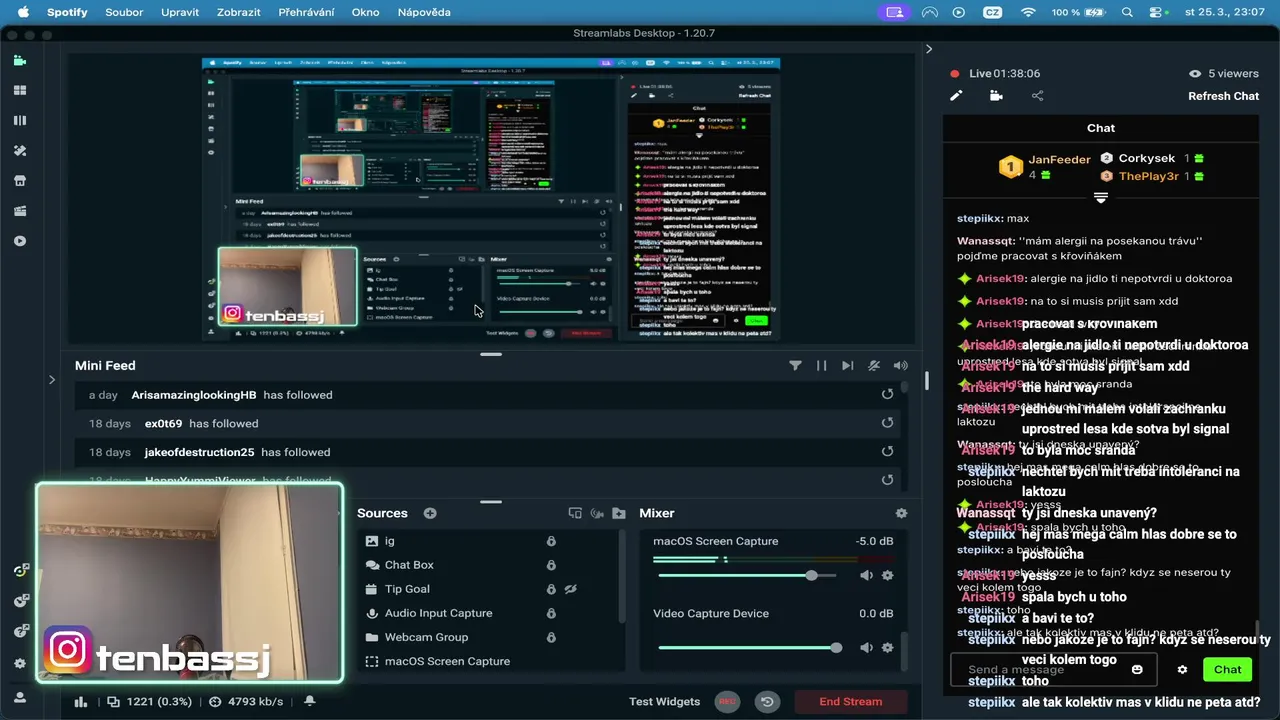Viewport: 1280px width, 720px height.
Task: Expand the Webcam Group folder
Action: (372, 637)
